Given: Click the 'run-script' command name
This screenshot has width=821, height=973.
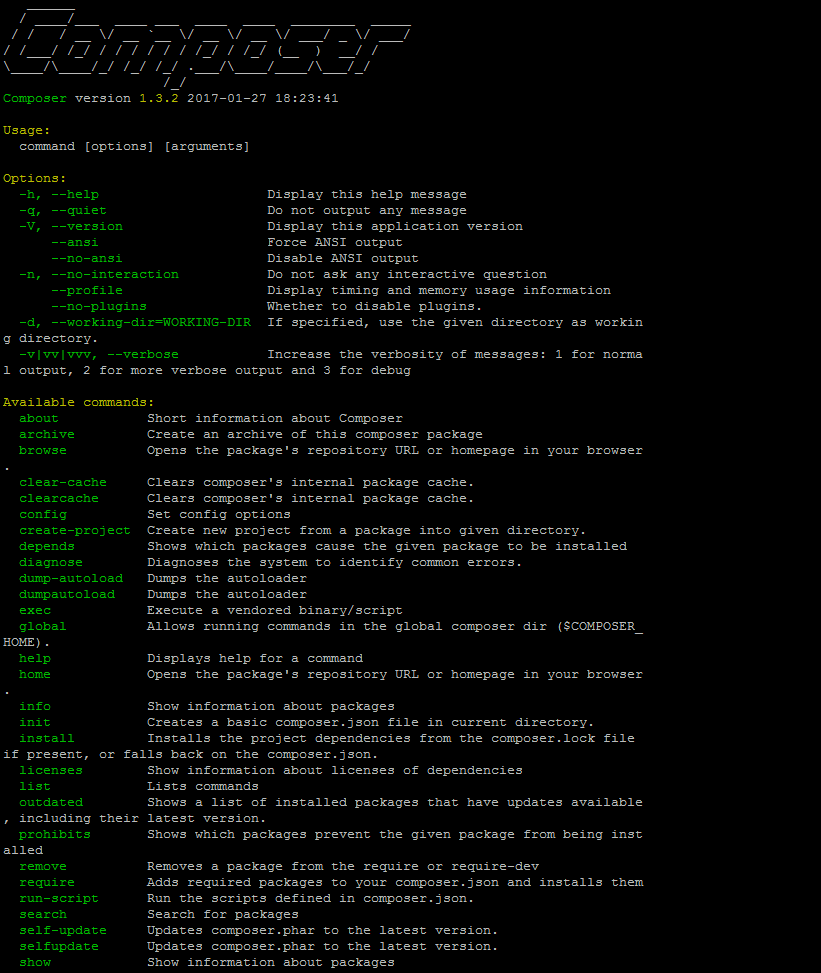Looking at the screenshot, I should click(58, 899).
